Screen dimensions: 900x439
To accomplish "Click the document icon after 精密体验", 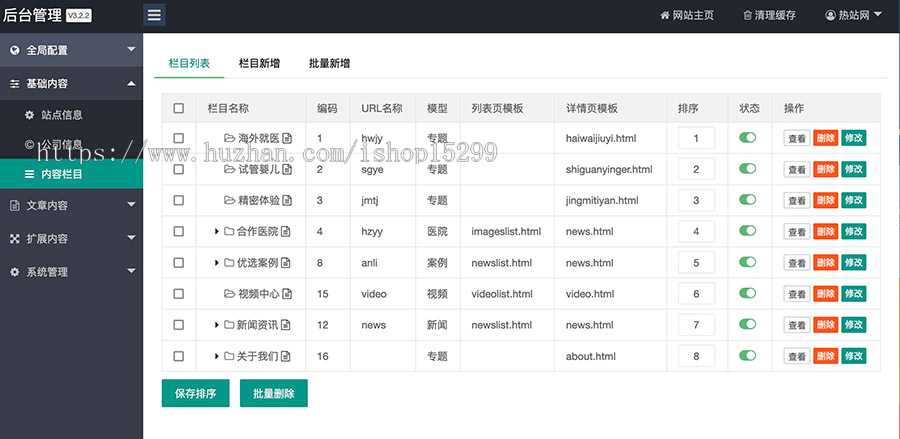I will pyautogui.click(x=287, y=200).
